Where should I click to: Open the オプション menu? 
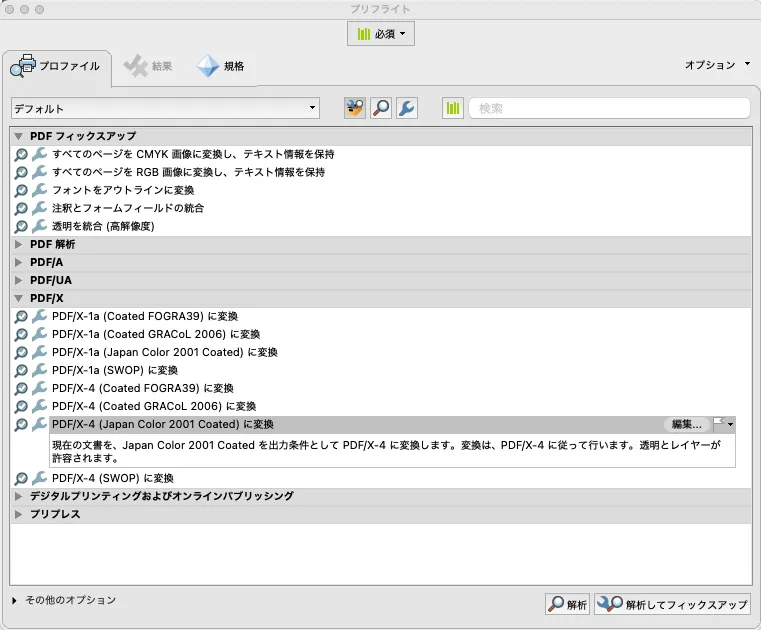click(716, 65)
